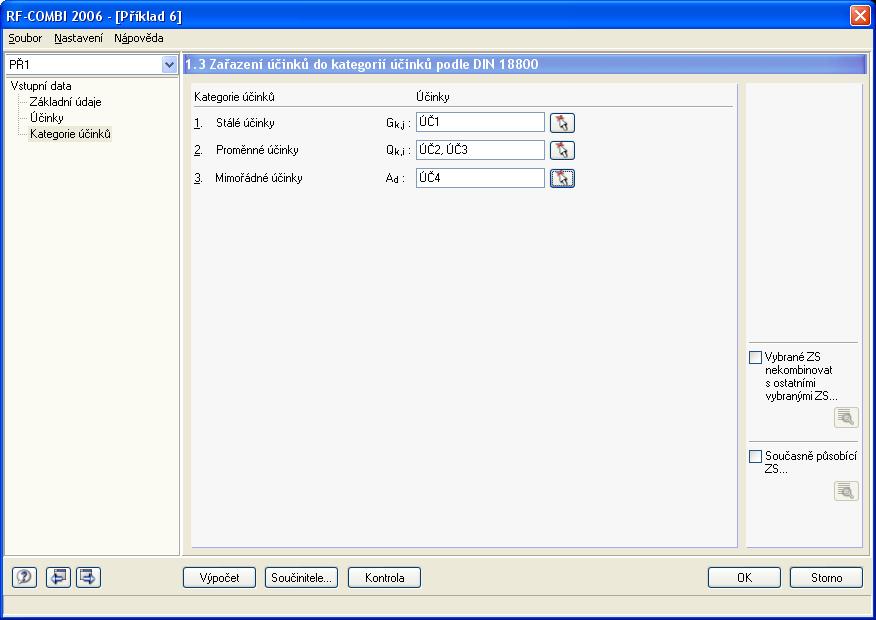Image resolution: width=876 pixels, height=620 pixels.
Task: Open the Nastavení menu
Action: 78,39
